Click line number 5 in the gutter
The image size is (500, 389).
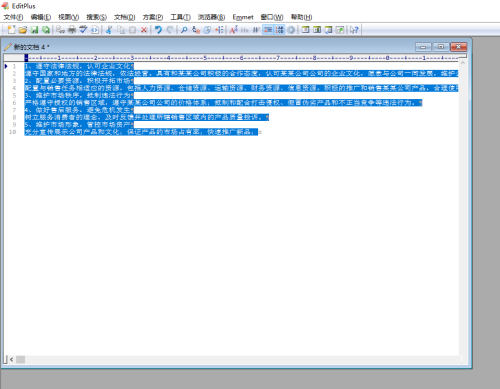click(x=14, y=95)
